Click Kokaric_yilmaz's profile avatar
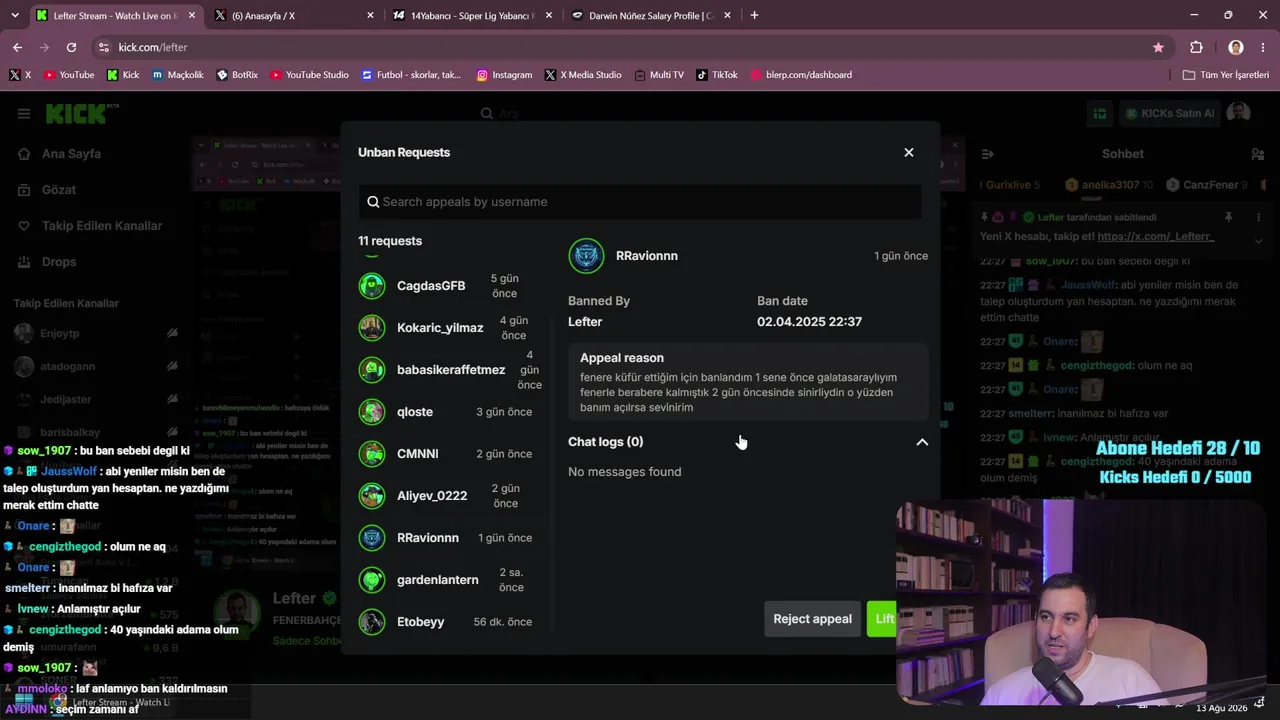Viewport: 1280px width, 720px height. coord(372,328)
